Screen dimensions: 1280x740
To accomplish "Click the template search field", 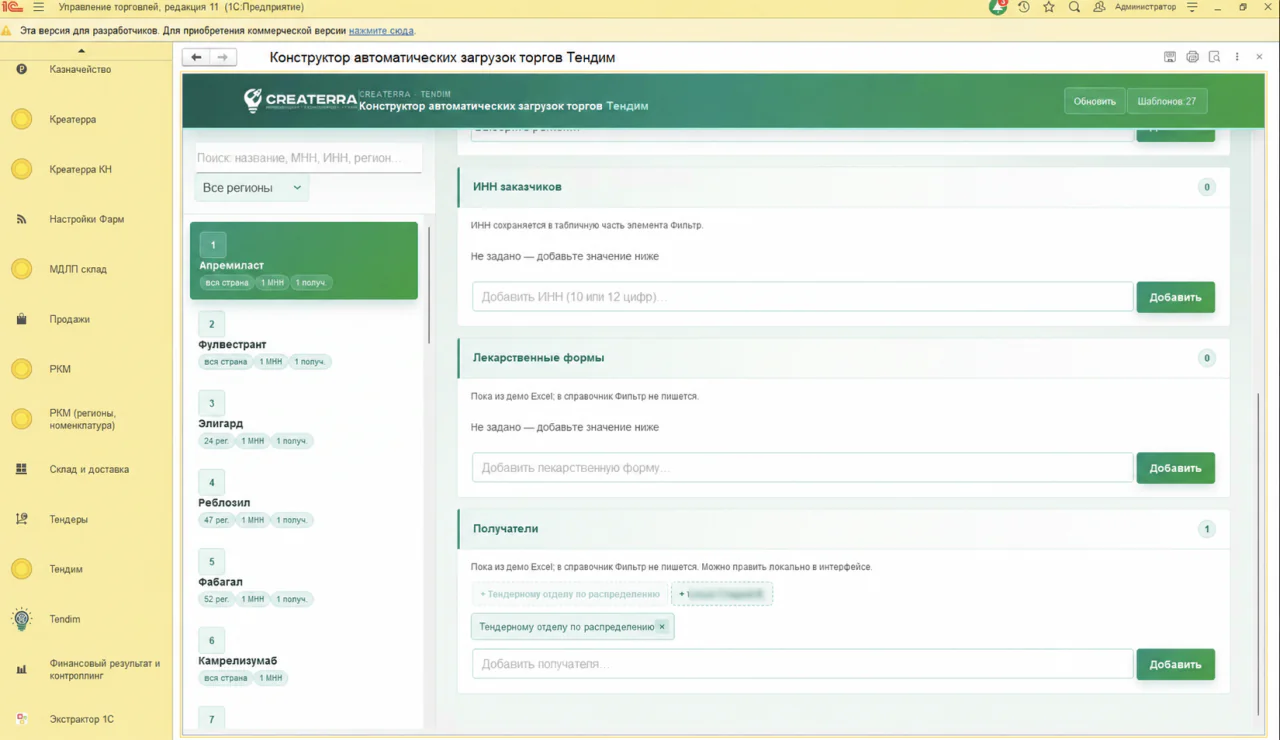I will click(308, 158).
